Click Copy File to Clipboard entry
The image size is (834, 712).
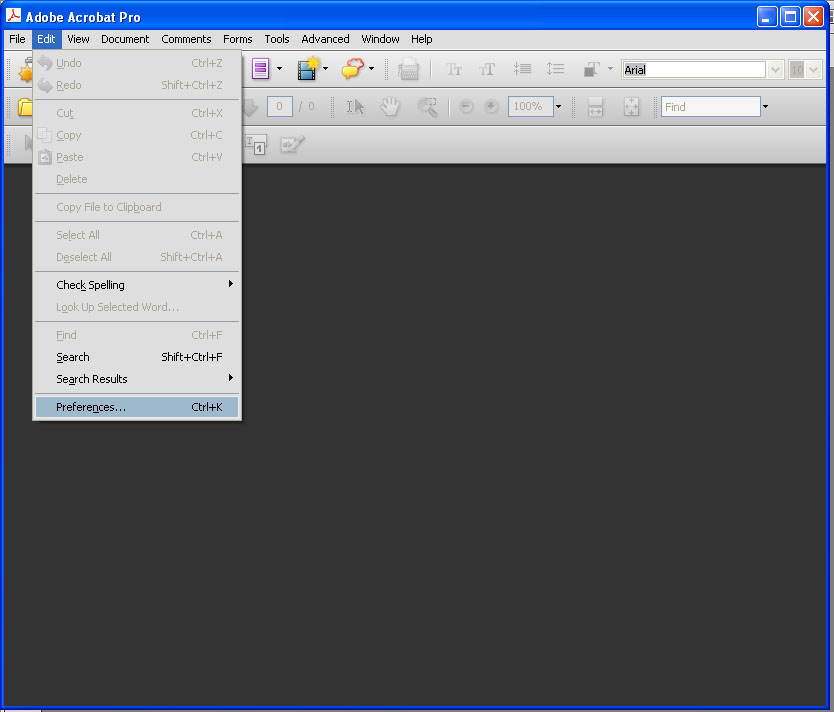tap(137, 207)
